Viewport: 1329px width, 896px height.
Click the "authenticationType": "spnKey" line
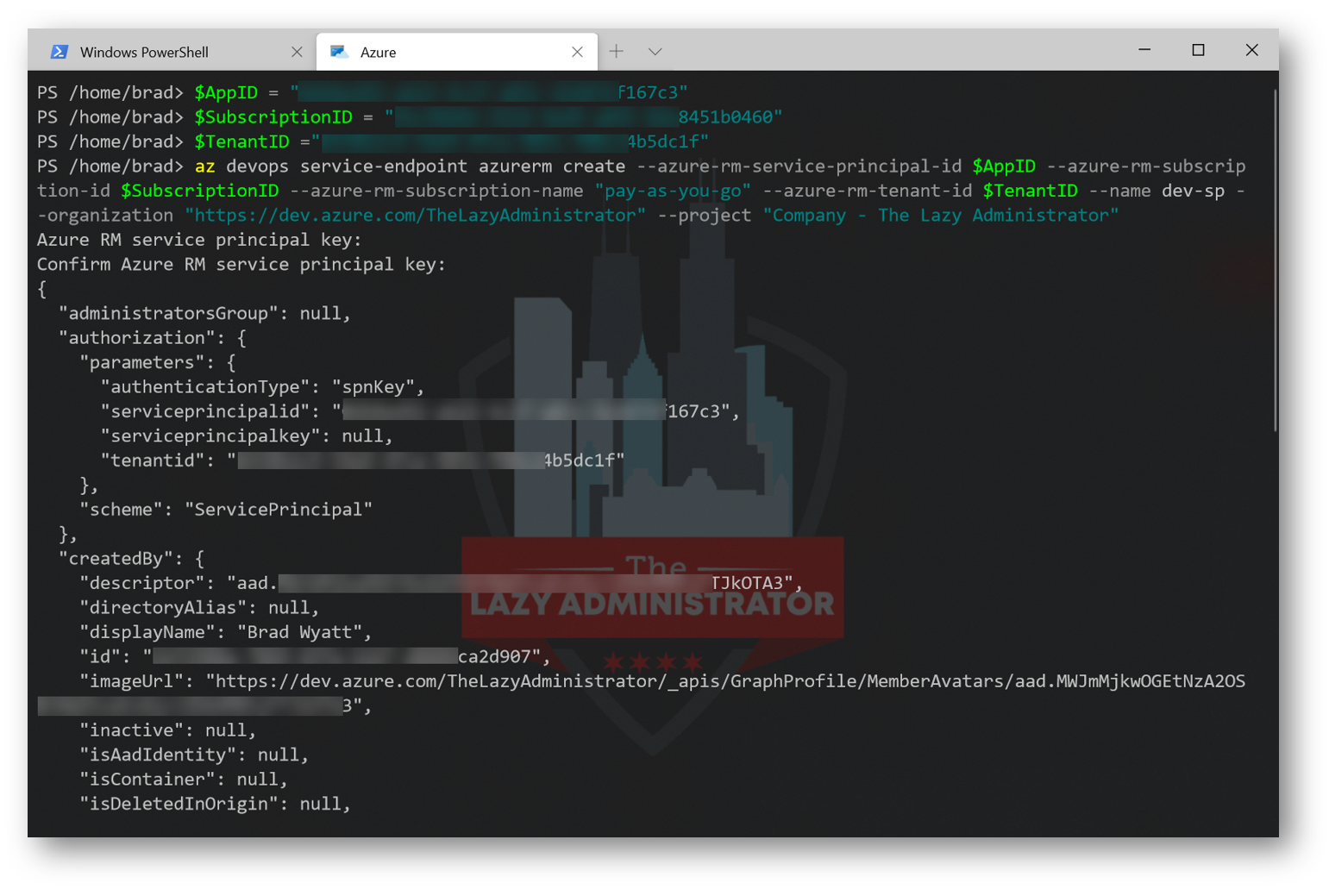262,386
